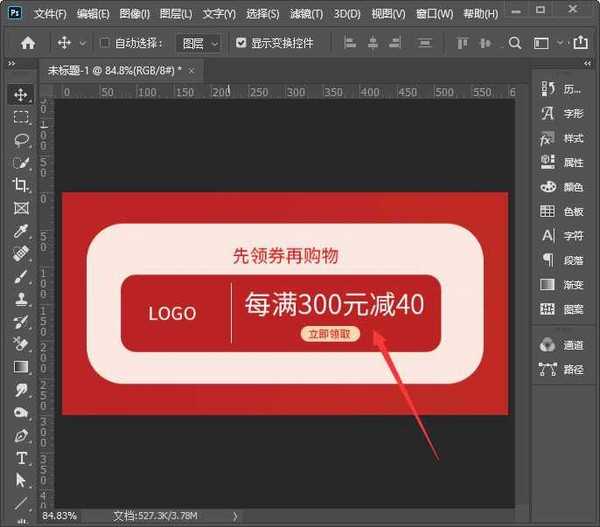600x527 pixels.
Task: Open the 图像(I) menu
Action: (x=134, y=14)
